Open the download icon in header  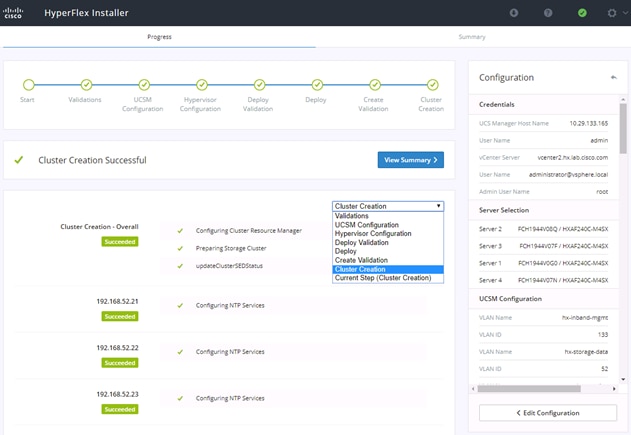pyautogui.click(x=514, y=13)
